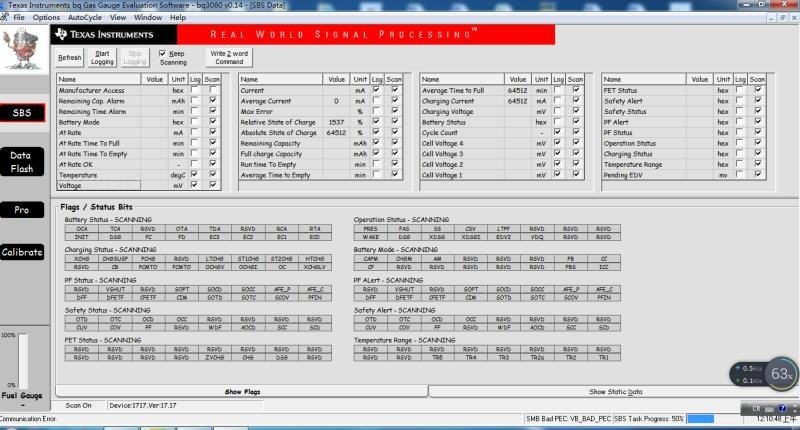Toggle Scan checkbox for Charging Voltage
This screenshot has width=800, height=430.
(x=576, y=111)
